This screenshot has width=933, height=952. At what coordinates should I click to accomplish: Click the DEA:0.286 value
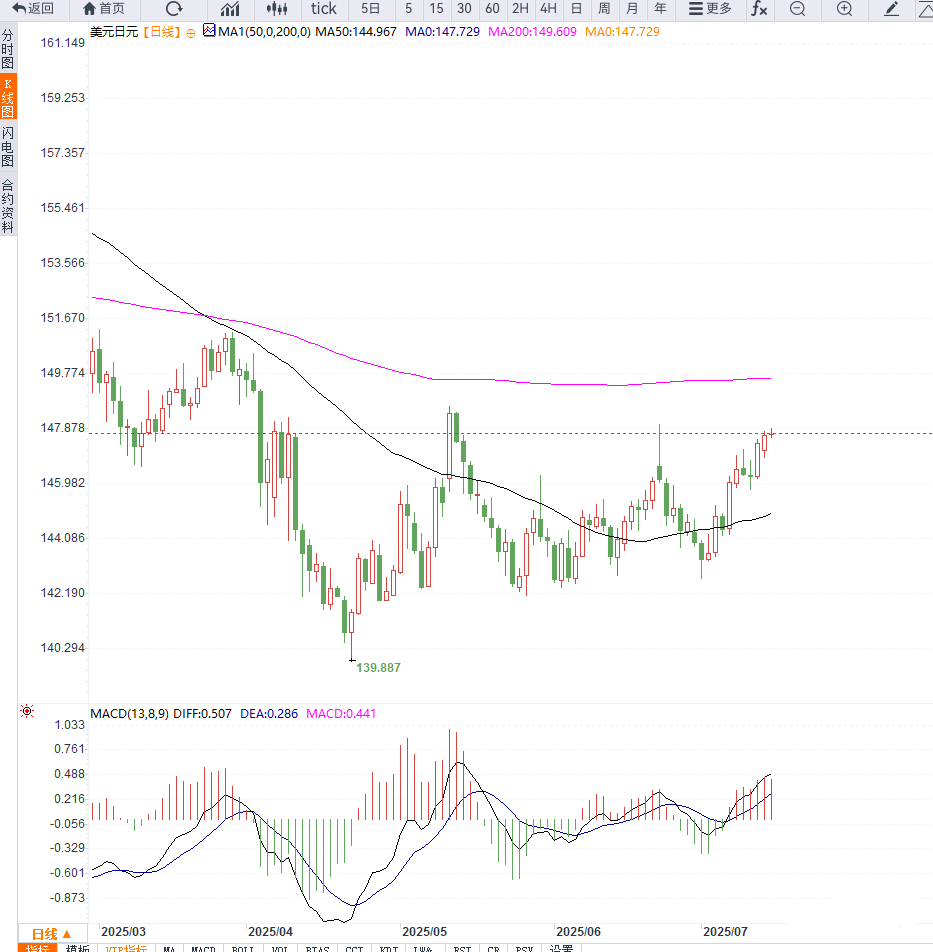point(269,713)
